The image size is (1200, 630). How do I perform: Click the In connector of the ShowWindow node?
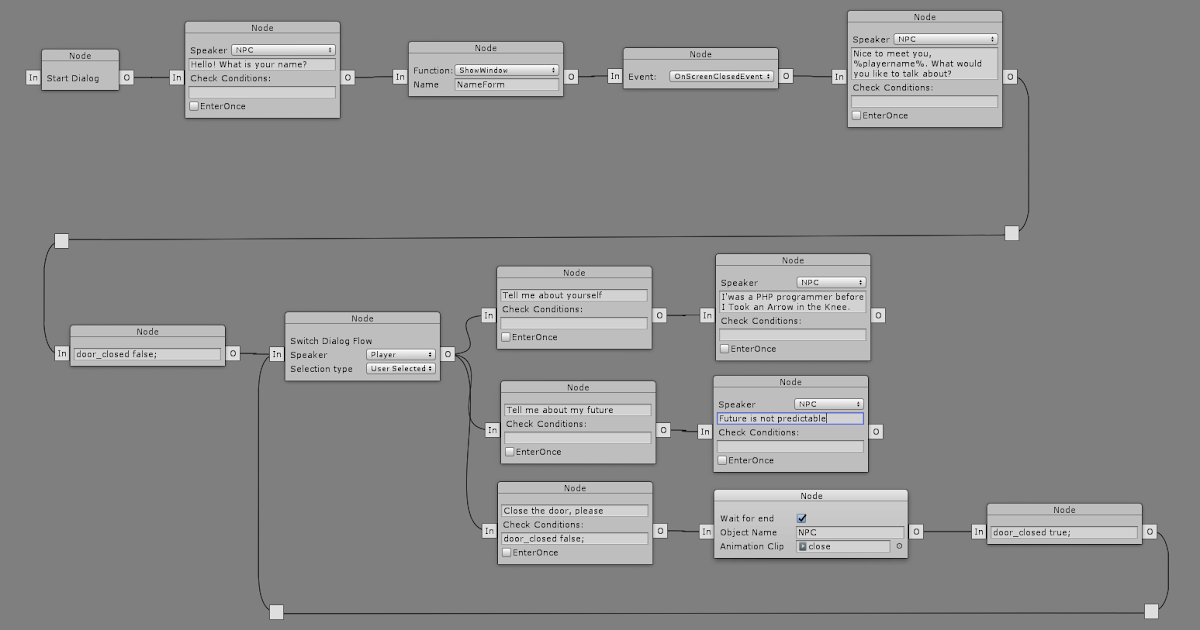tap(400, 76)
